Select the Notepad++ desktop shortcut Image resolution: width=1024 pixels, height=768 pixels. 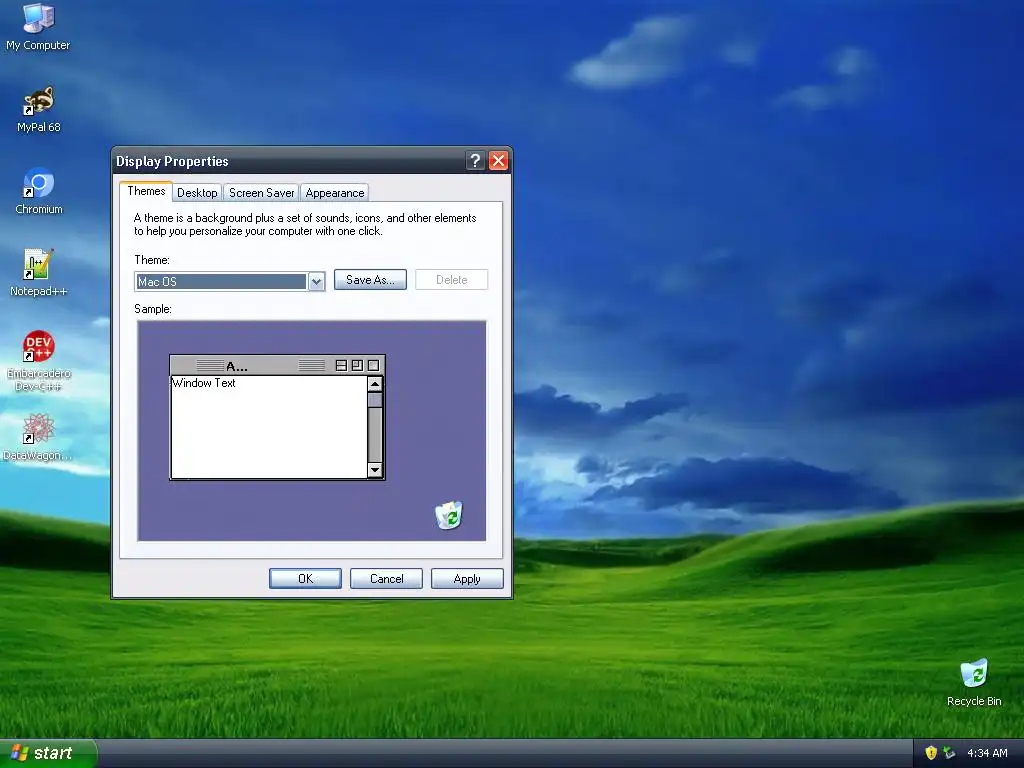coord(38,273)
